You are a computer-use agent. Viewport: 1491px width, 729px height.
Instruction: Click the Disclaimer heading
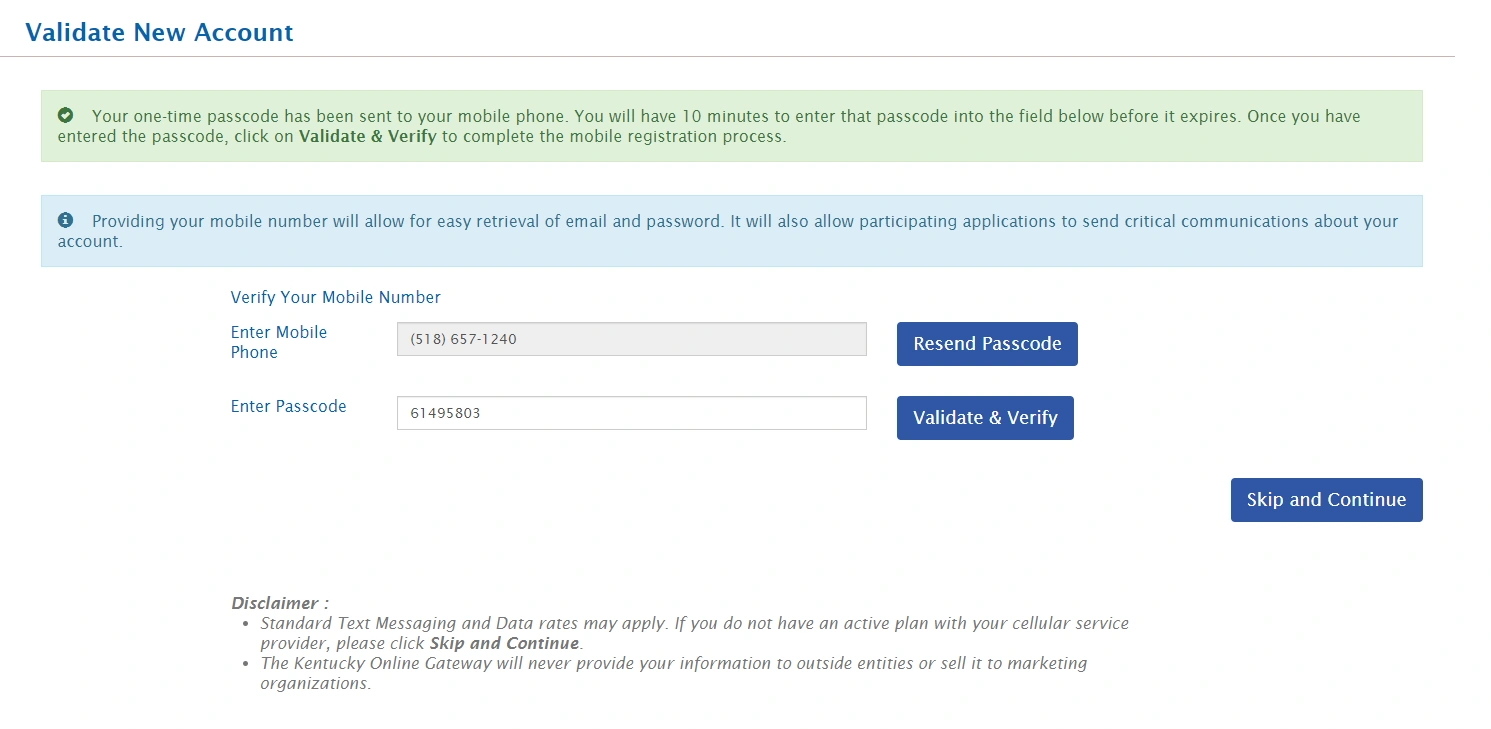[x=279, y=603]
